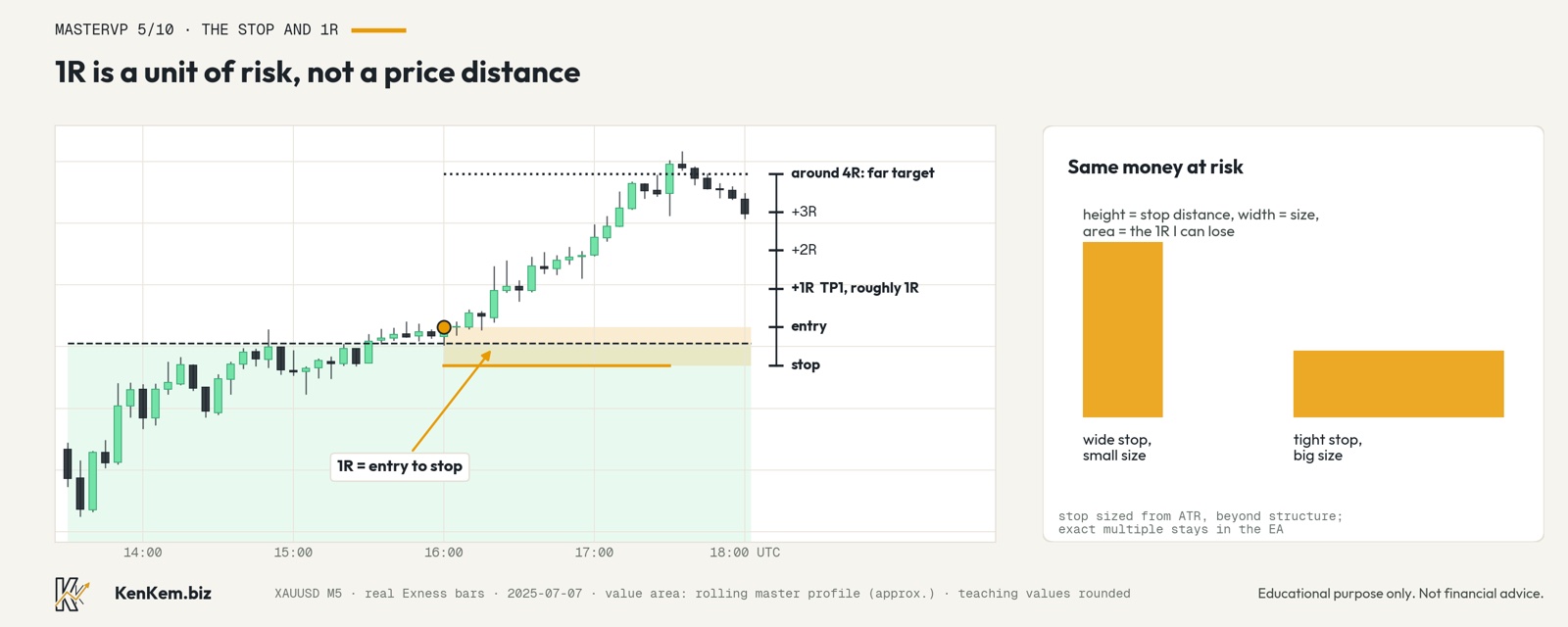Select the "wide stop, small size" caption
This screenshot has height=627, width=1568.
[1117, 448]
